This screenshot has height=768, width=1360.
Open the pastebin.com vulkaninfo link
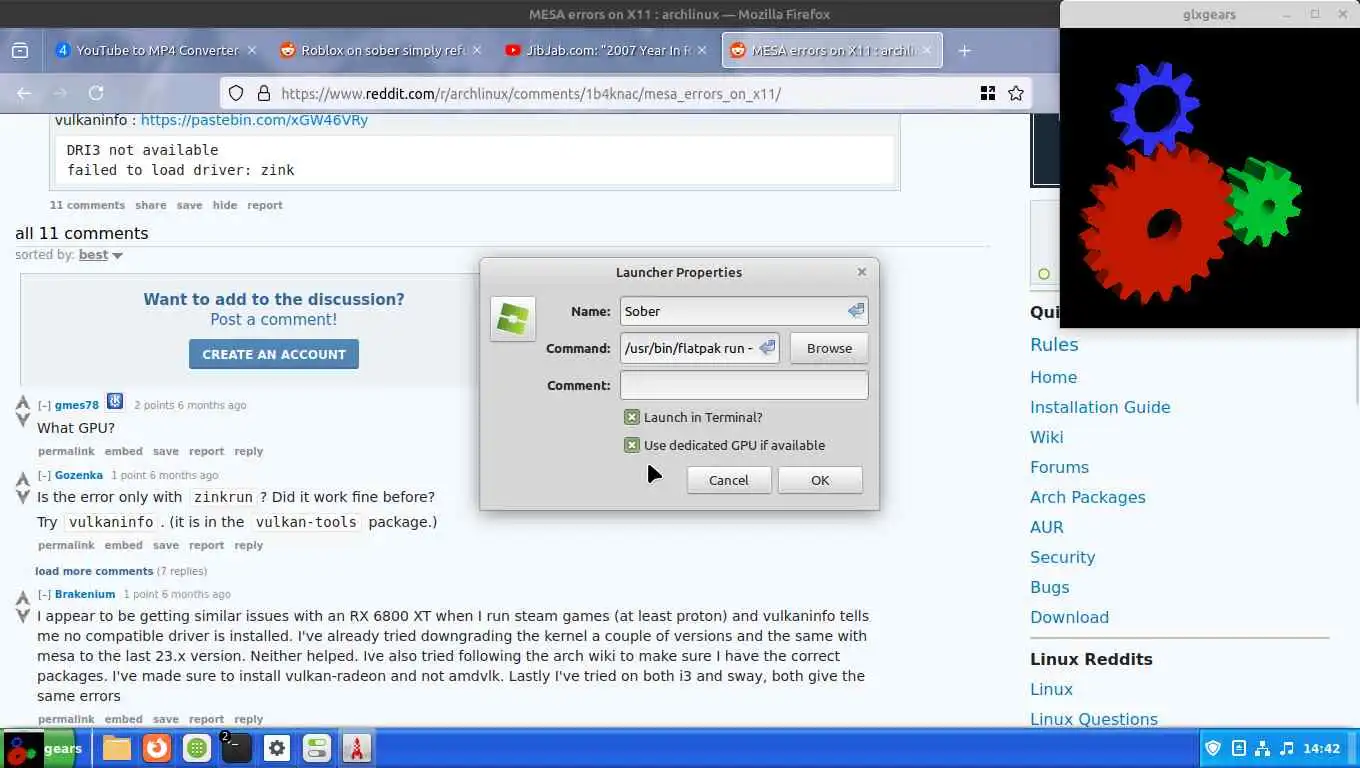(x=254, y=120)
